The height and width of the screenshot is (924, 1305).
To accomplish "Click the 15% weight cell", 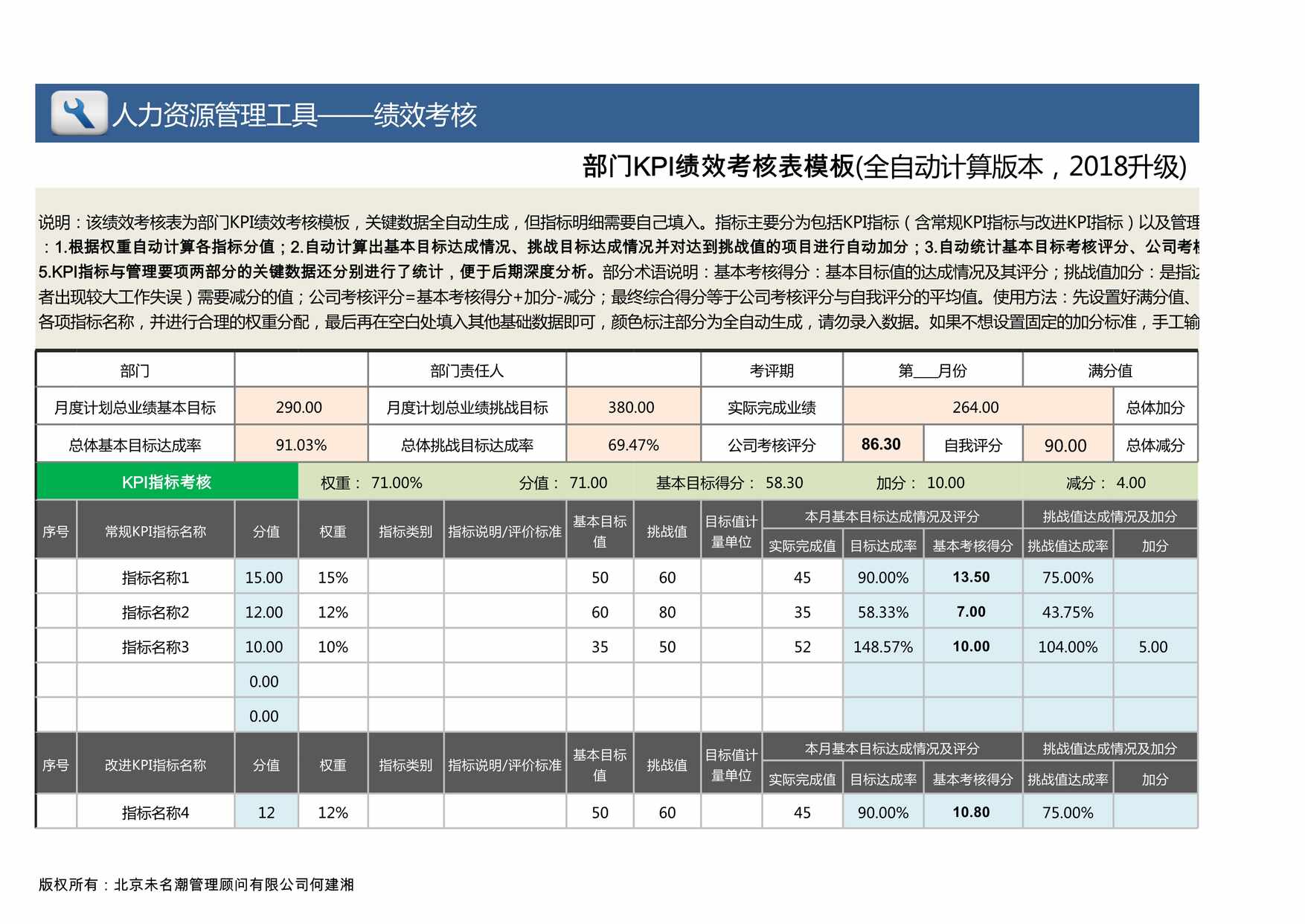I will click(333, 577).
